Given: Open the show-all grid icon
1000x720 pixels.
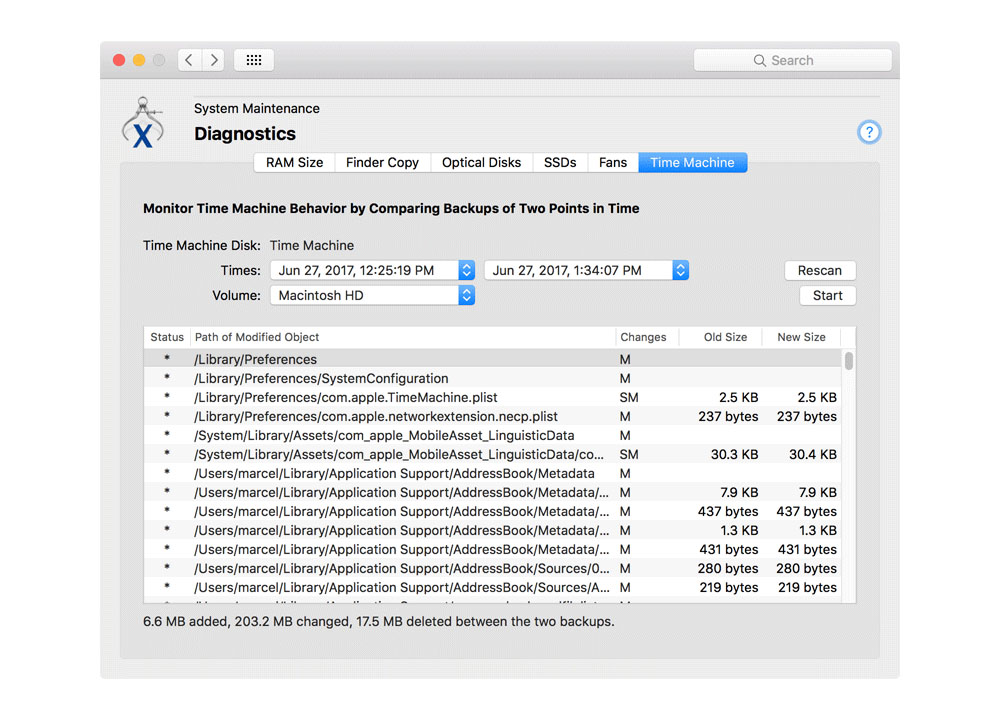Looking at the screenshot, I should tap(254, 60).
